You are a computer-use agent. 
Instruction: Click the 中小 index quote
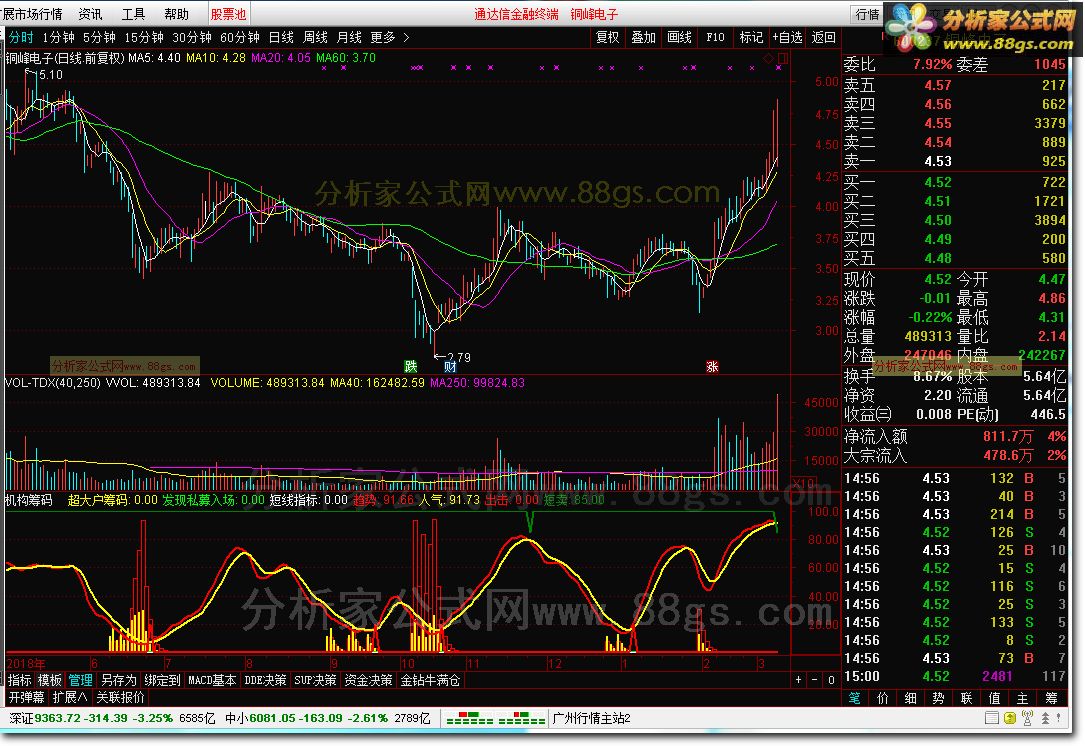click(327, 718)
